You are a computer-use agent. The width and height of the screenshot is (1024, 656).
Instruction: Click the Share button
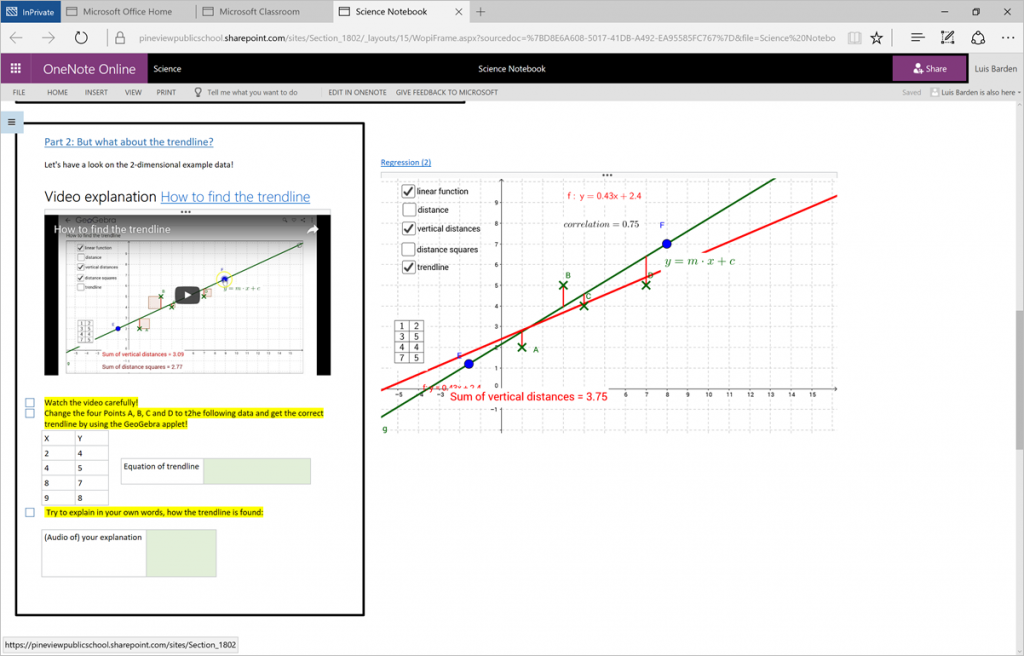pyautogui.click(x=929, y=69)
